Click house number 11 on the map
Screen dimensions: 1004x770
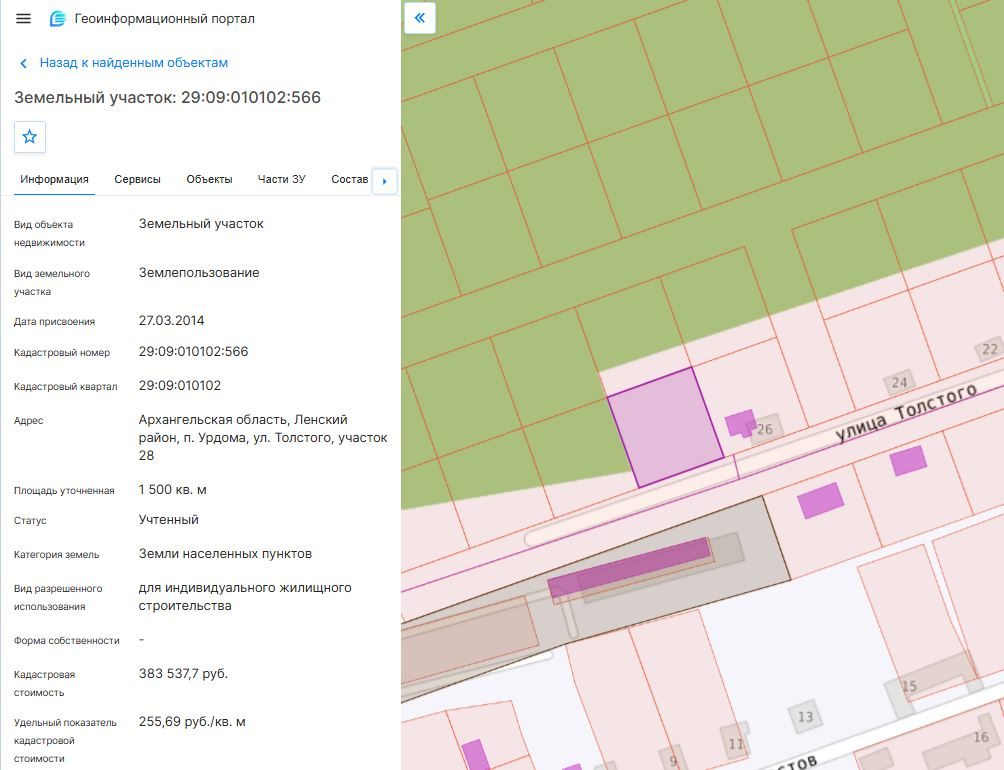point(736,744)
